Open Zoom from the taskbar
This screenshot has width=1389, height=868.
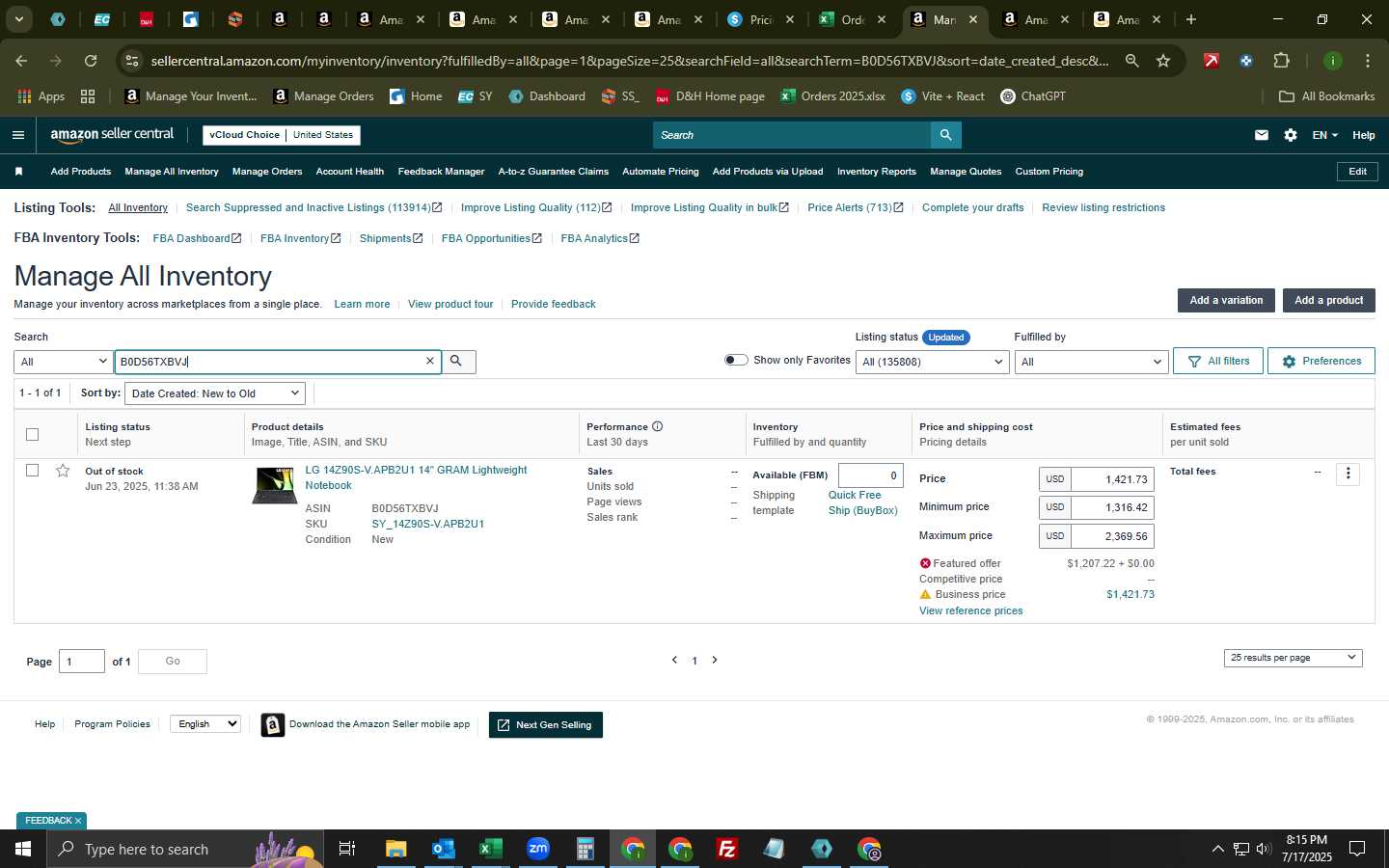(x=538, y=849)
